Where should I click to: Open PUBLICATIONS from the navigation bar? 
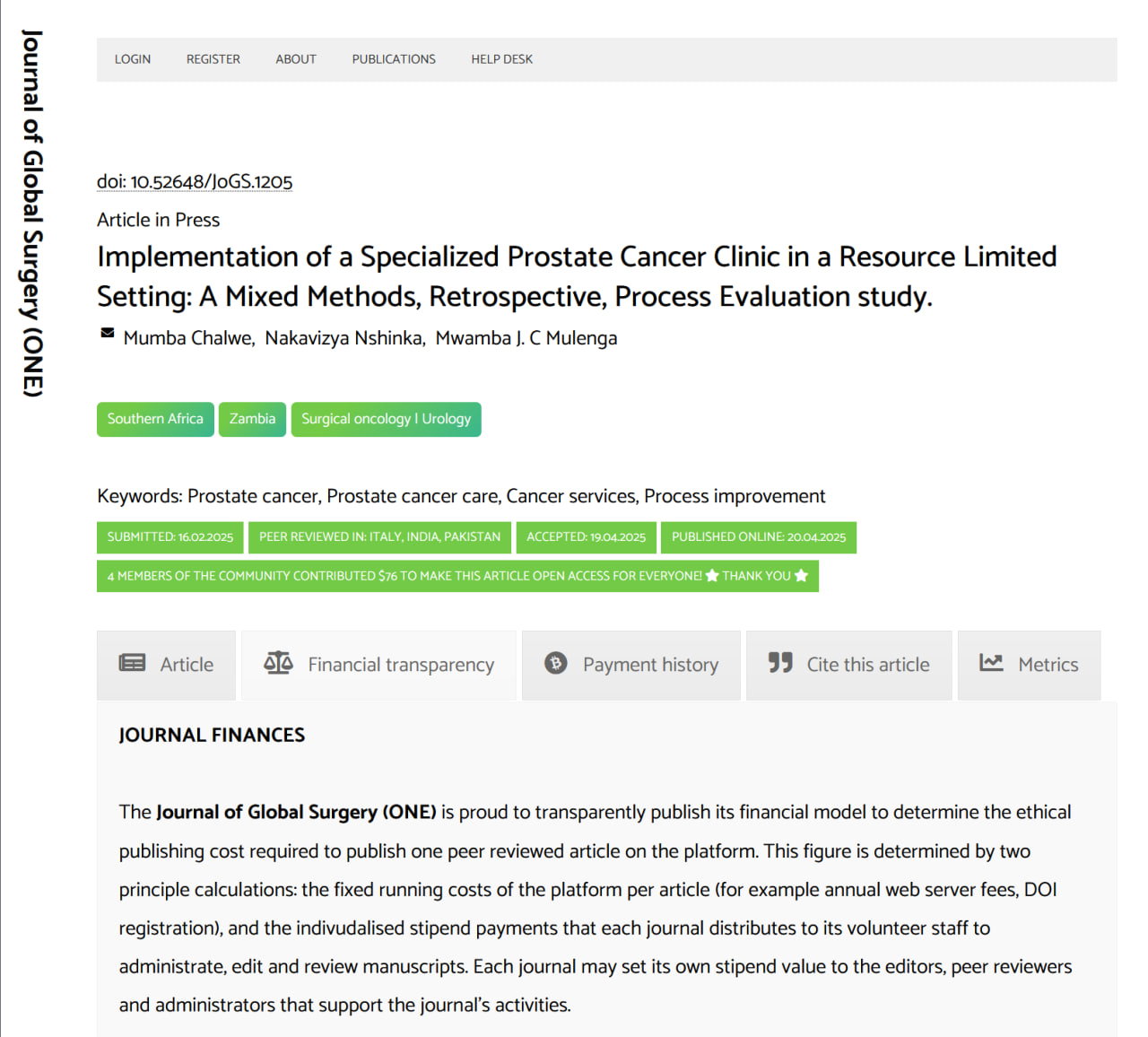[x=394, y=59]
